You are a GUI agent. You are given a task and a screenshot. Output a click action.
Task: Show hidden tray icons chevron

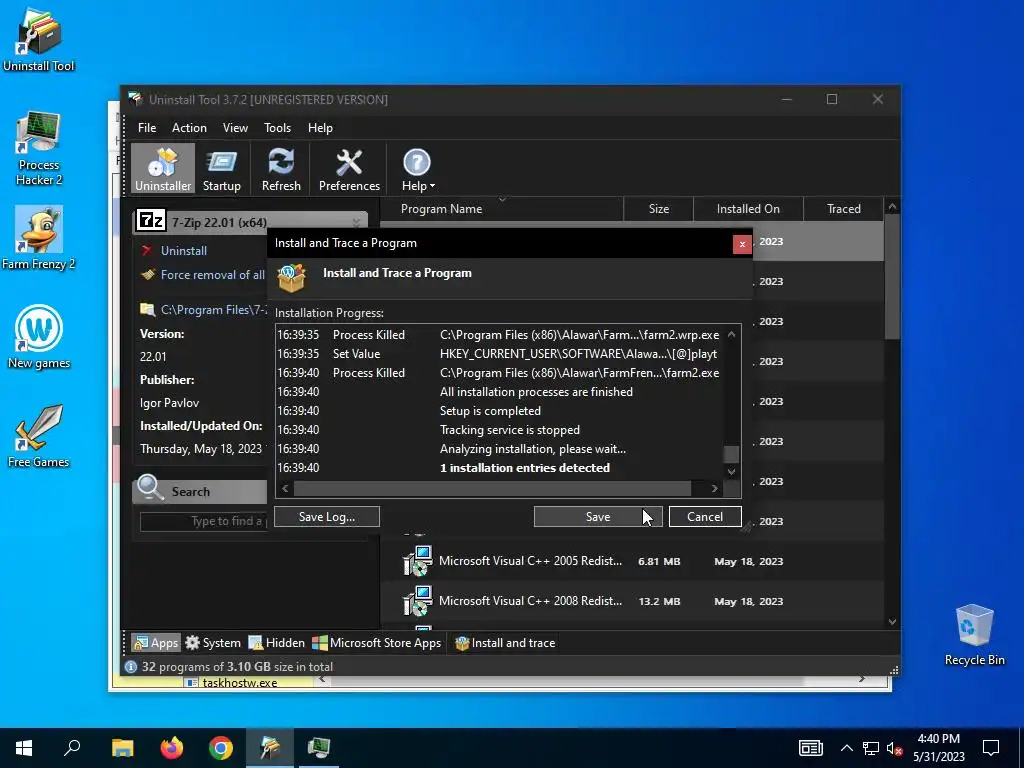pos(846,748)
